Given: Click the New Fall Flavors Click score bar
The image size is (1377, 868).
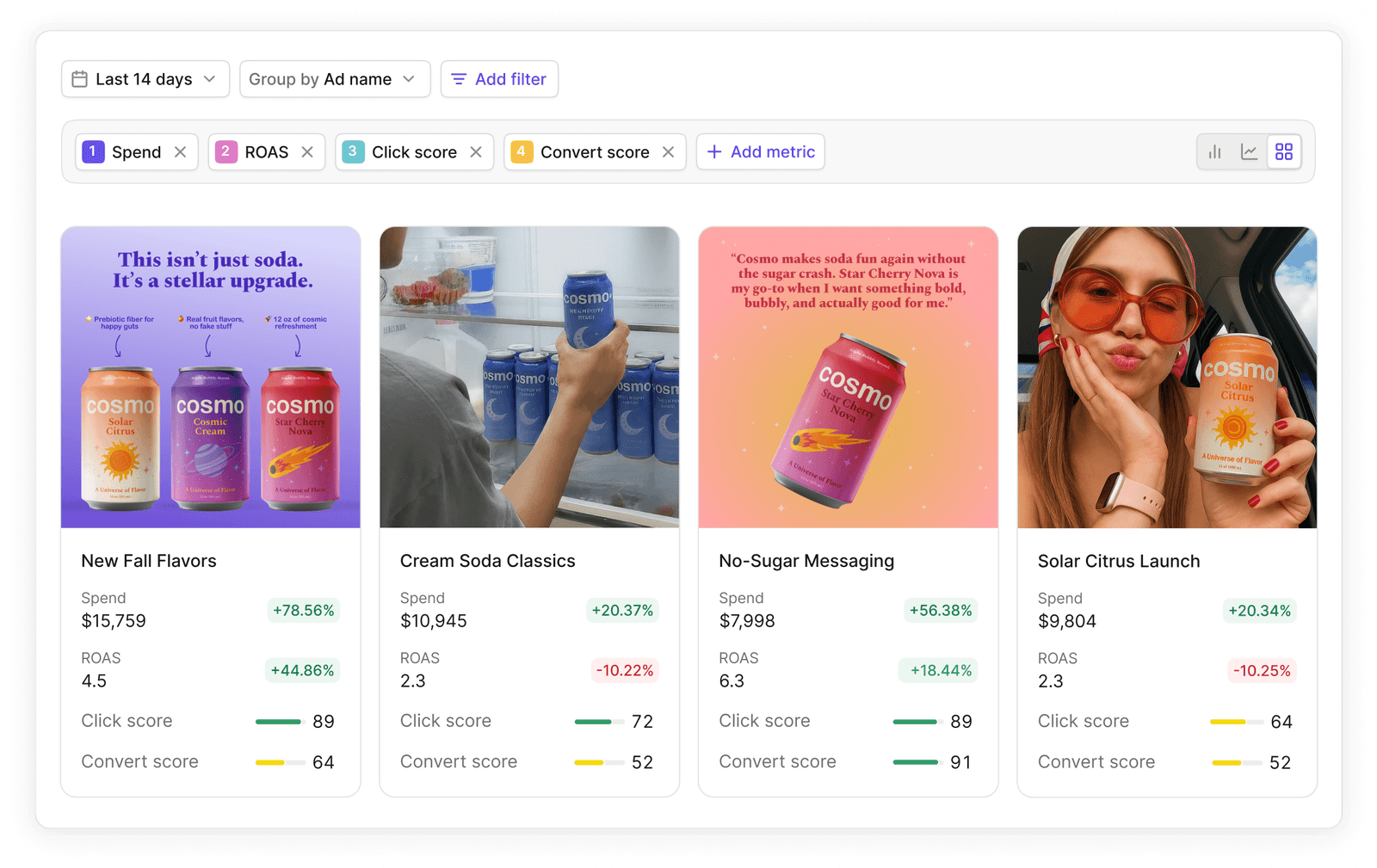Looking at the screenshot, I should tap(279, 722).
